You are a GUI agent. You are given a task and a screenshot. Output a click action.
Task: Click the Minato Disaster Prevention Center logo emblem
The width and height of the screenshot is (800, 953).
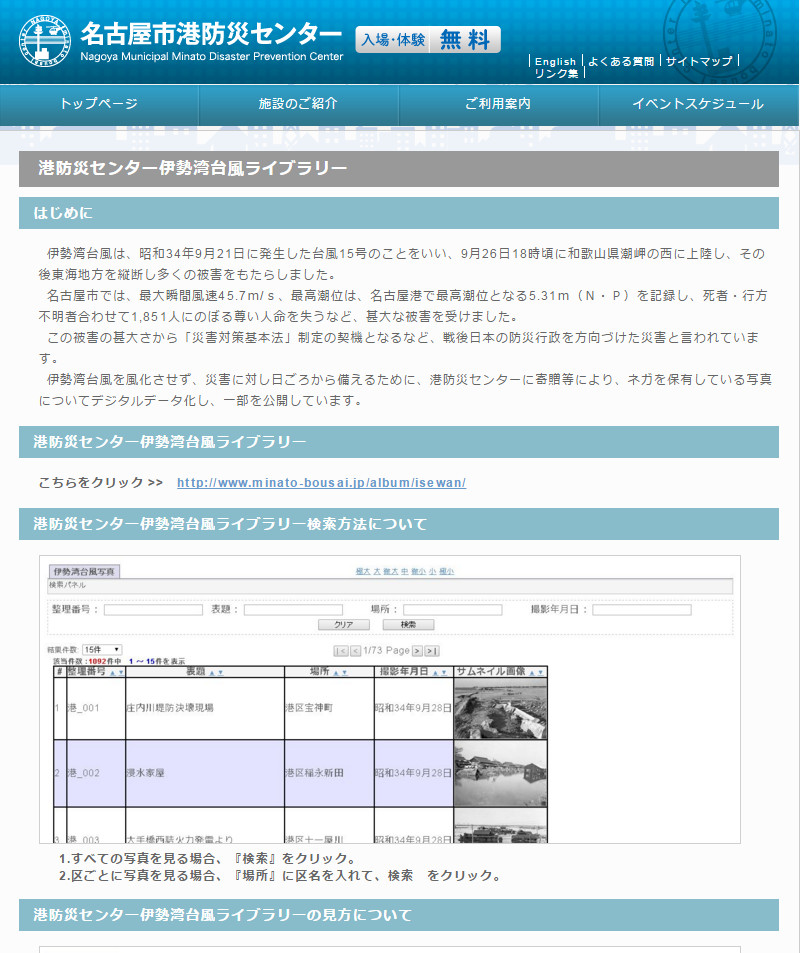point(44,40)
